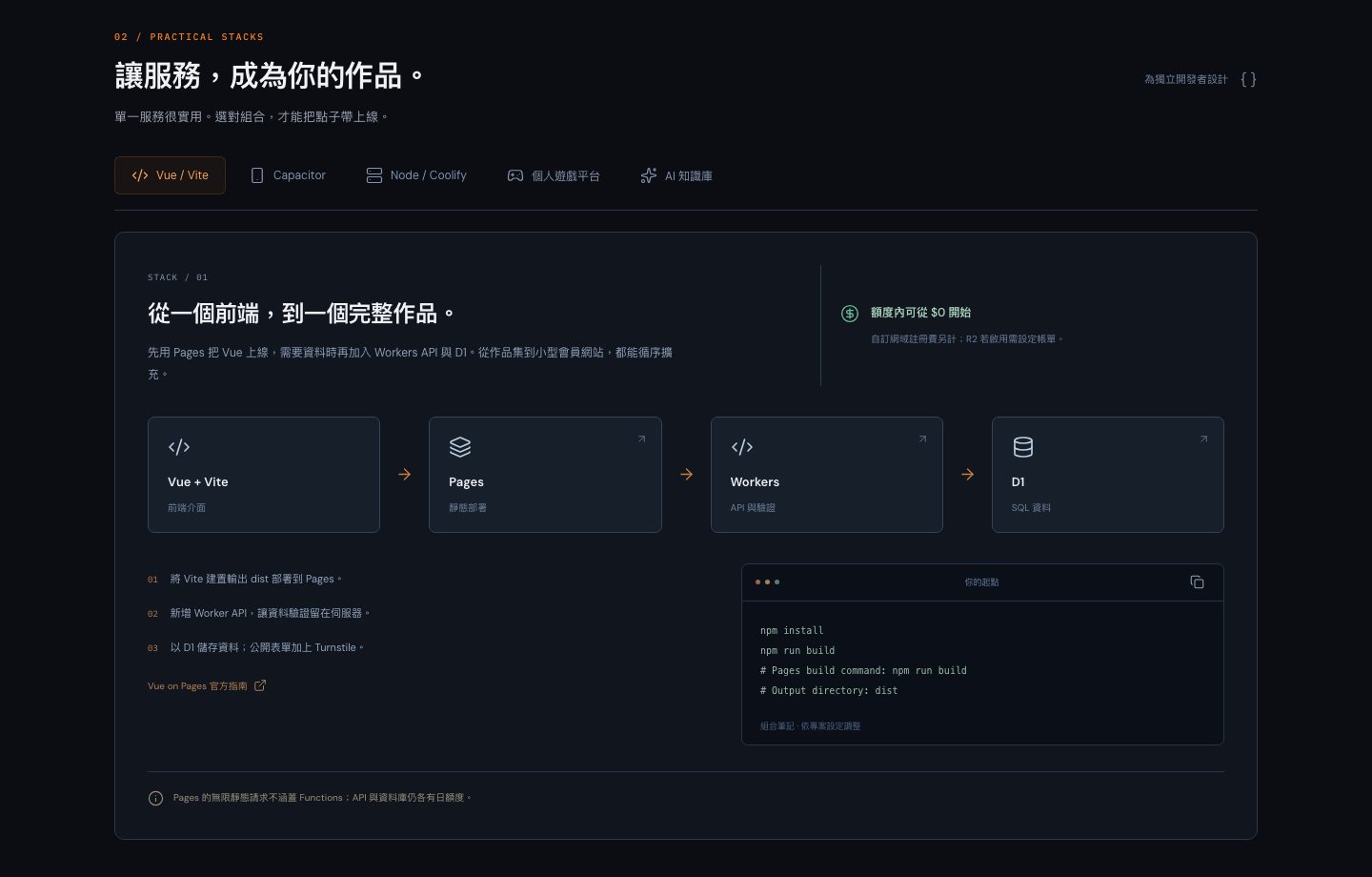Open the Pages 靜態部署 card
The image size is (1372, 877).
click(545, 475)
